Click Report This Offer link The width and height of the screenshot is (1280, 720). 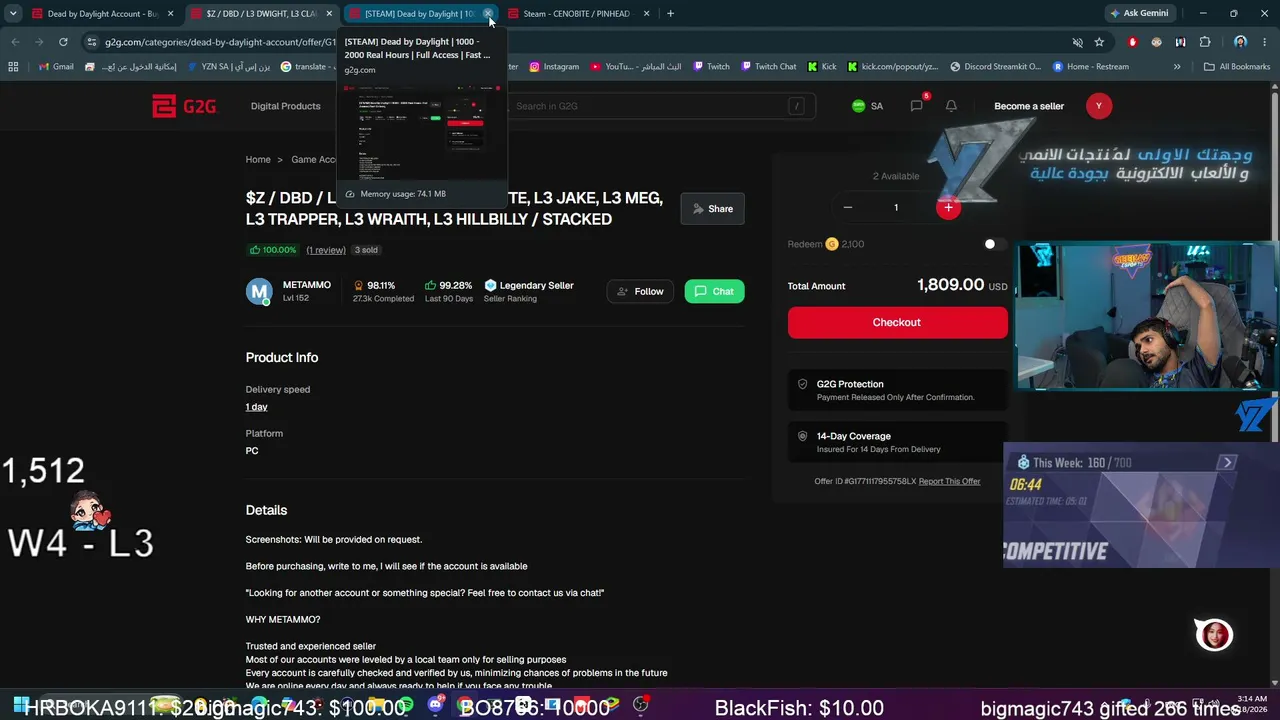click(x=949, y=481)
